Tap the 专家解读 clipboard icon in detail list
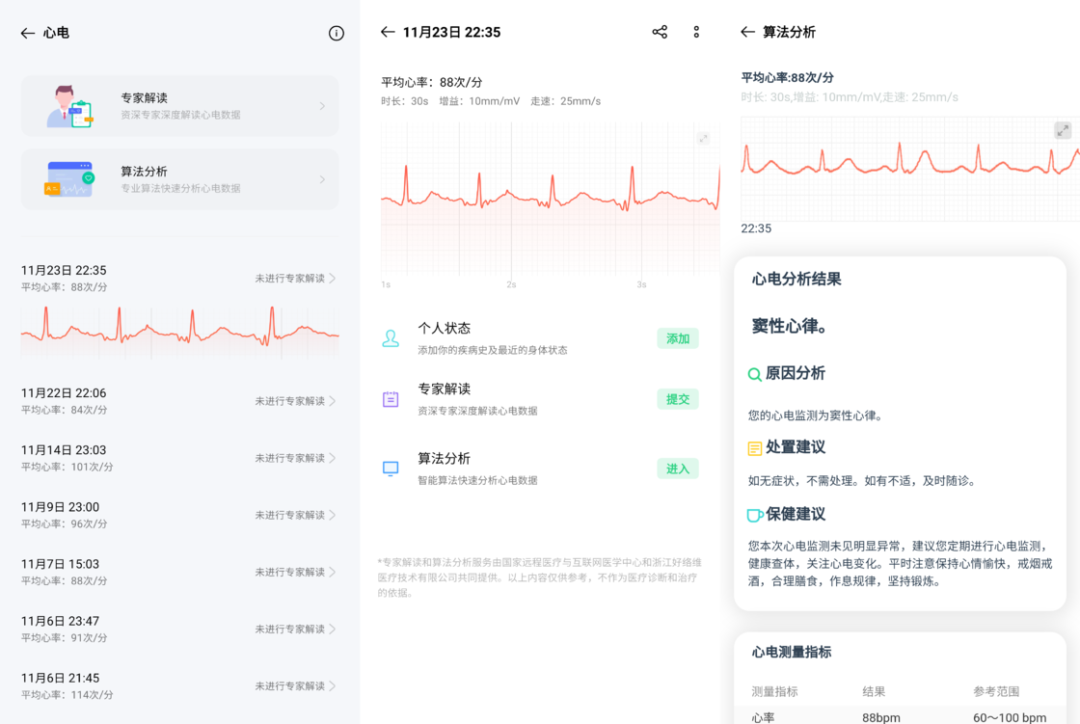The width and height of the screenshot is (1080, 724). [391, 399]
